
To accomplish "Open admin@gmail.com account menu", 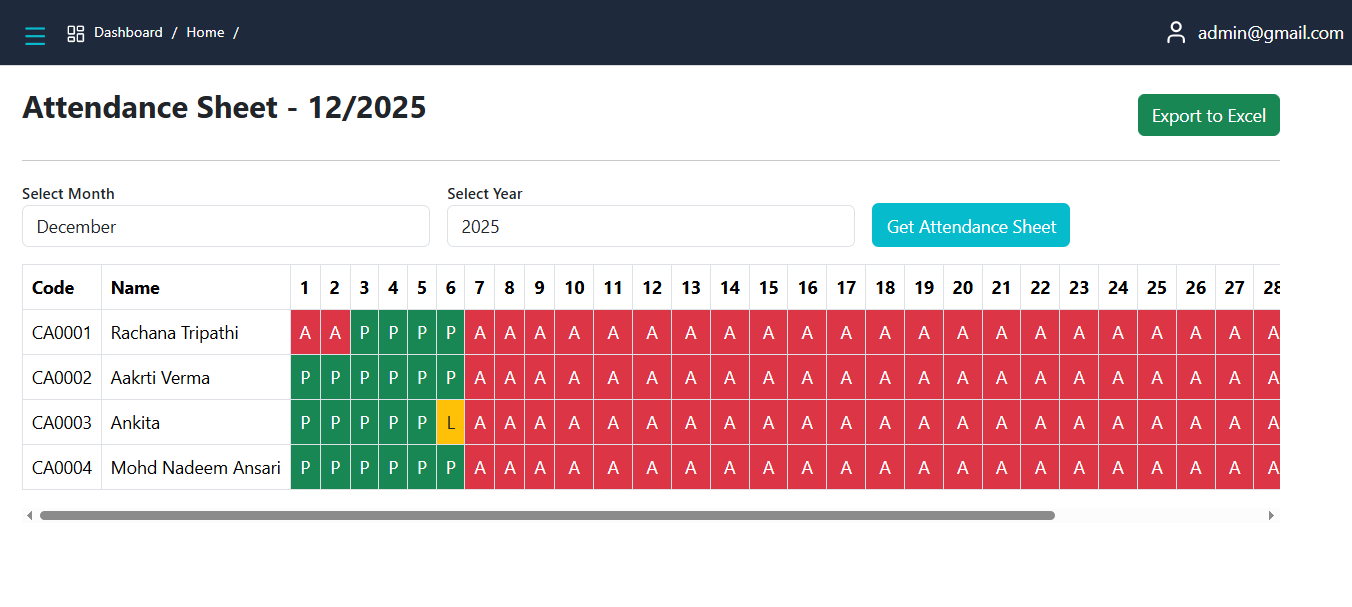I will pyautogui.click(x=1270, y=33).
